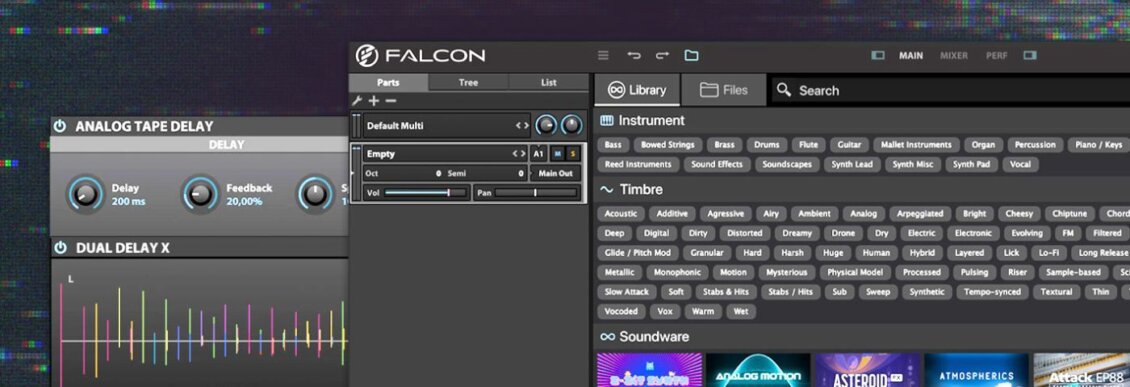This screenshot has width=1130, height=387.
Task: Toggle the left sidebar panel icon
Action: (878, 55)
